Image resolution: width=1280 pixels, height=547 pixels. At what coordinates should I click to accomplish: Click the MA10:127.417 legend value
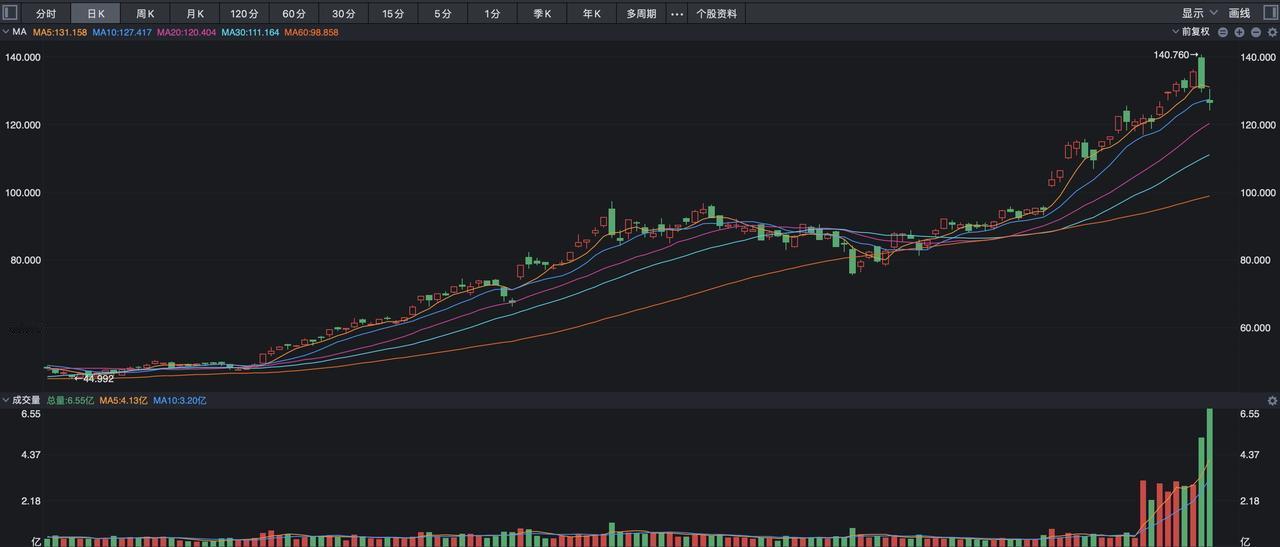pos(122,33)
